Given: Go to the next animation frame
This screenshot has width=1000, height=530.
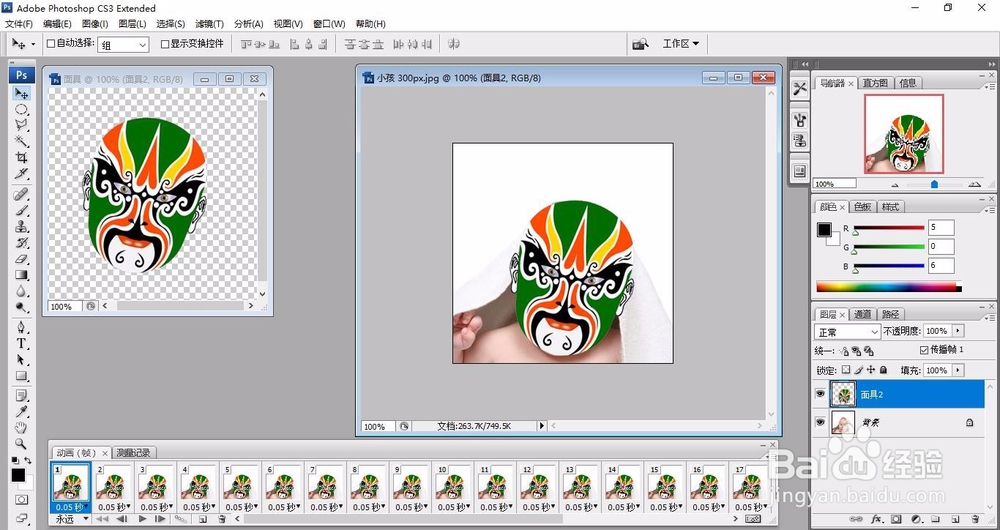Looking at the screenshot, I should [x=161, y=519].
